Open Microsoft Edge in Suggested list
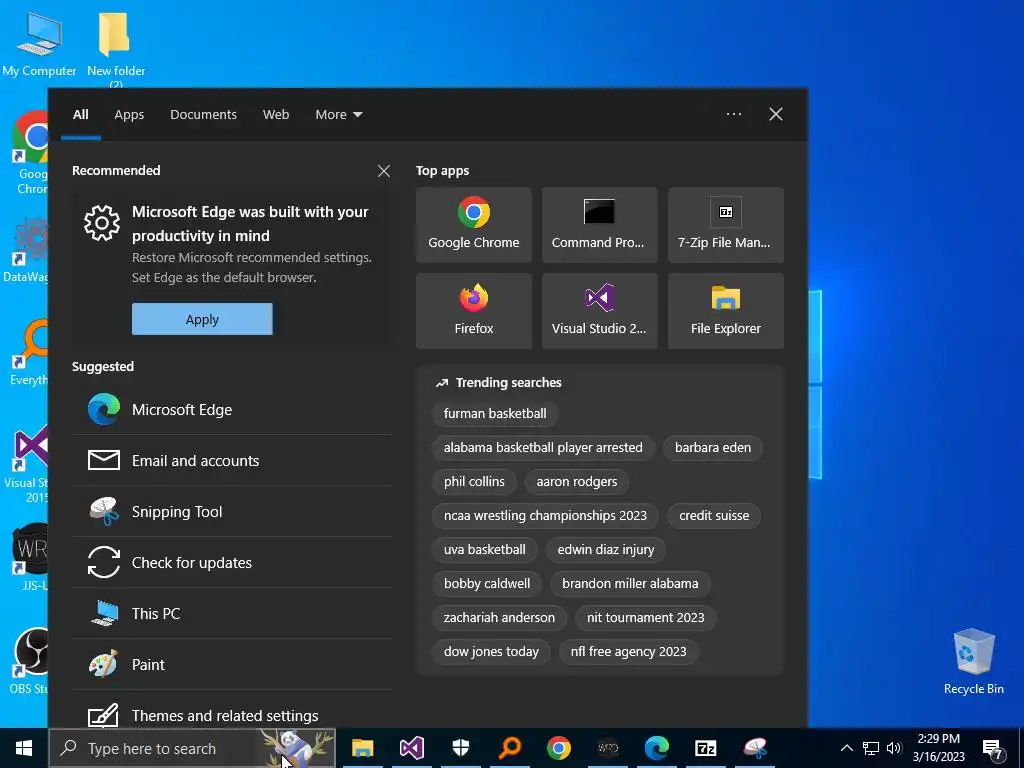 tap(232, 409)
